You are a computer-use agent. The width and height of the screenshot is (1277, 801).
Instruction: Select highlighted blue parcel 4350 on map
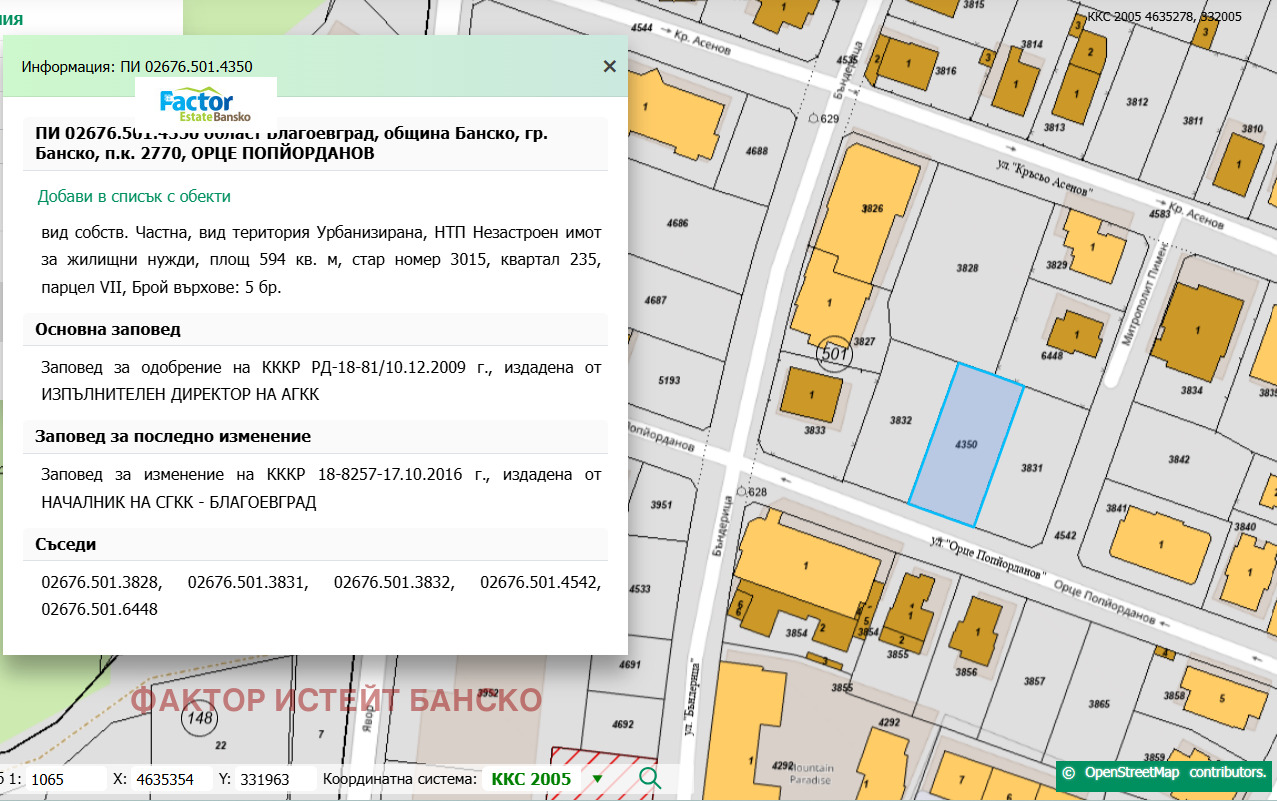click(x=965, y=444)
